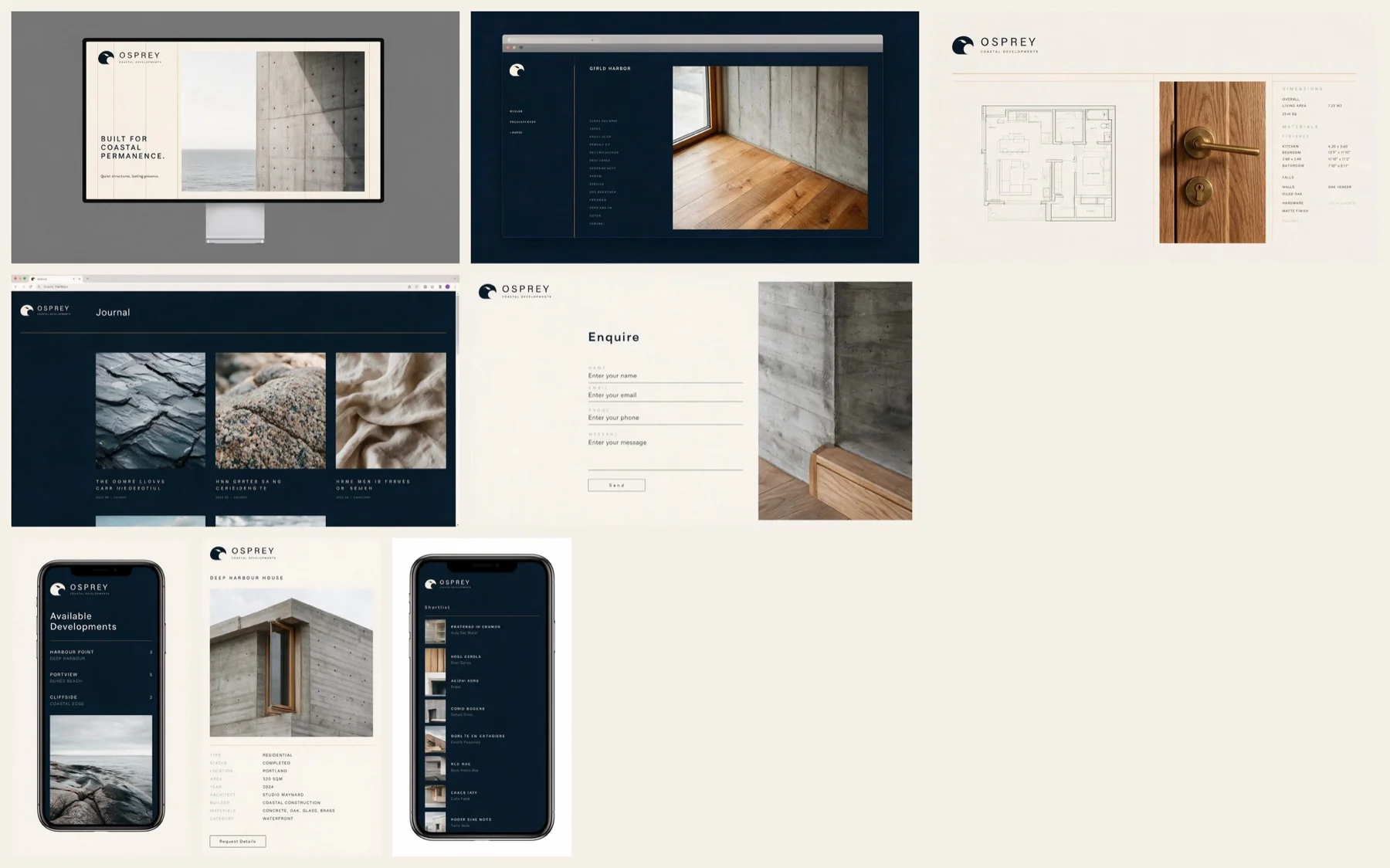1390x868 pixels.
Task: Tap the first thumbnail in the Shortlist
Action: (436, 631)
